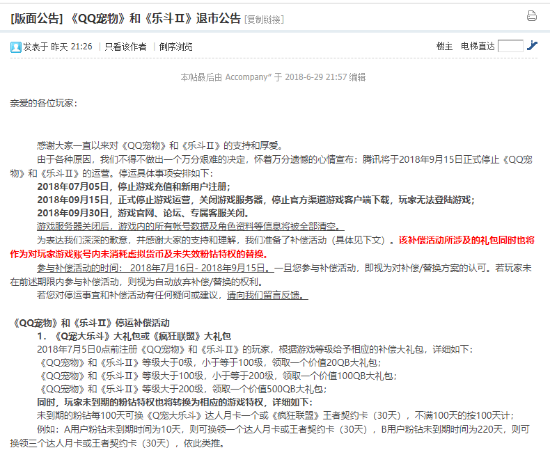Click the 亲爱的各位玩家 greeting line
Screen dimensions: 550x457
(x=43, y=103)
